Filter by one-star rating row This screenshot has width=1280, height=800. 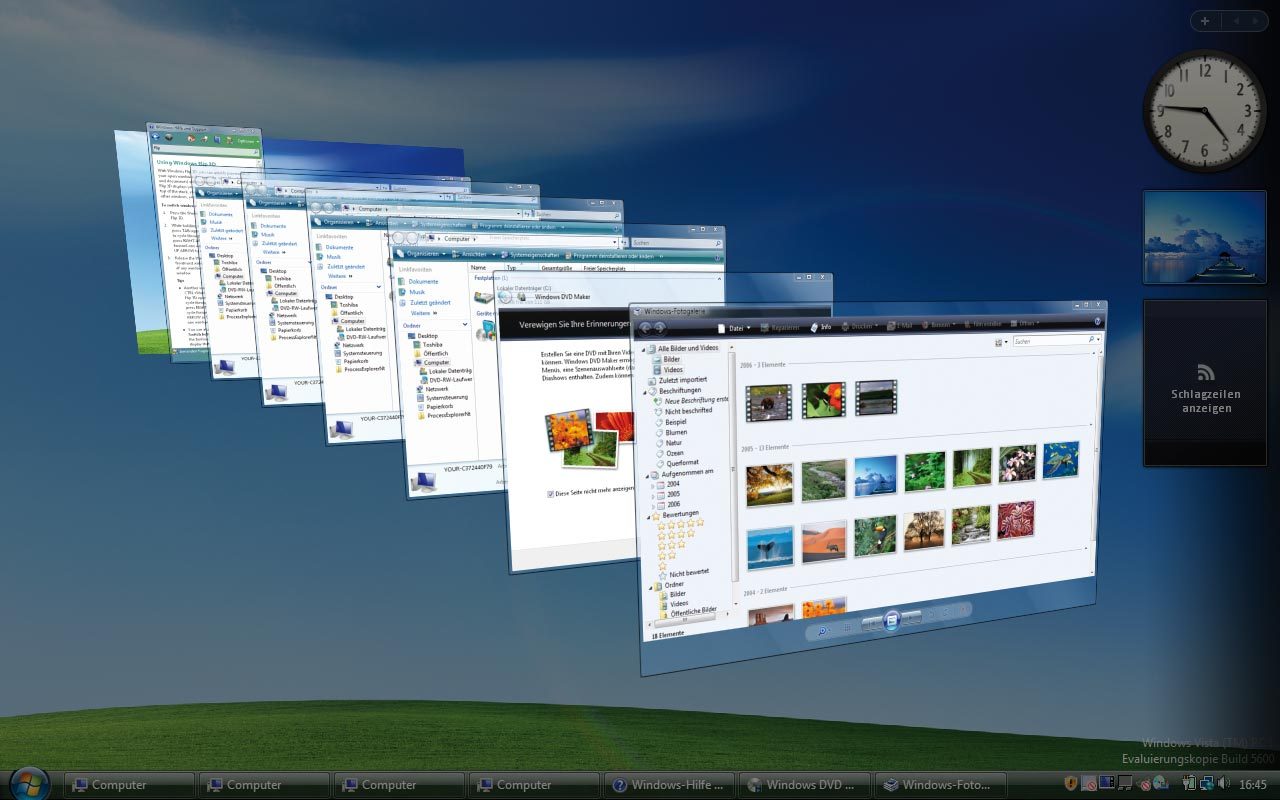[662, 566]
